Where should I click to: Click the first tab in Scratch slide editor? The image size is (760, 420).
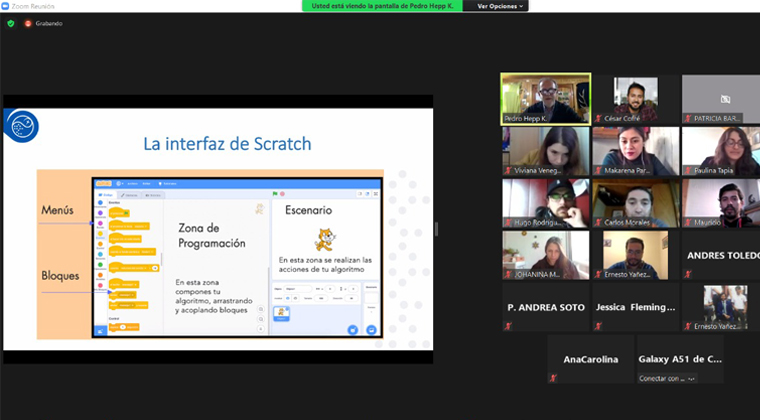[106, 195]
